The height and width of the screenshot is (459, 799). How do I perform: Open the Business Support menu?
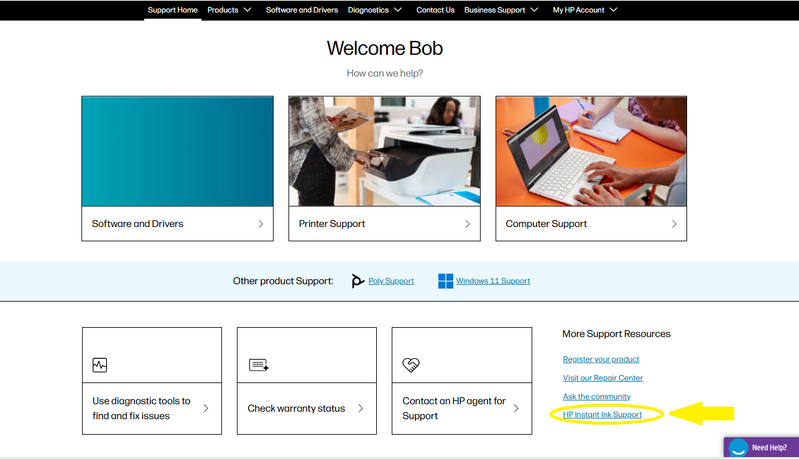tap(494, 10)
